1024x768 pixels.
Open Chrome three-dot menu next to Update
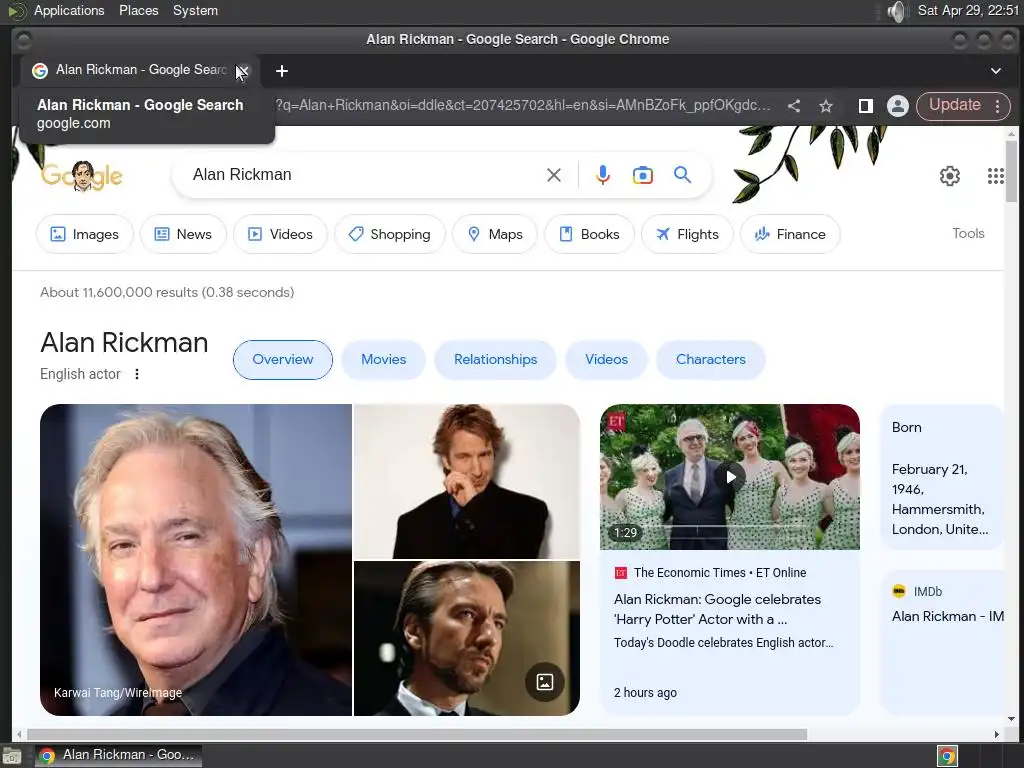tap(997, 106)
